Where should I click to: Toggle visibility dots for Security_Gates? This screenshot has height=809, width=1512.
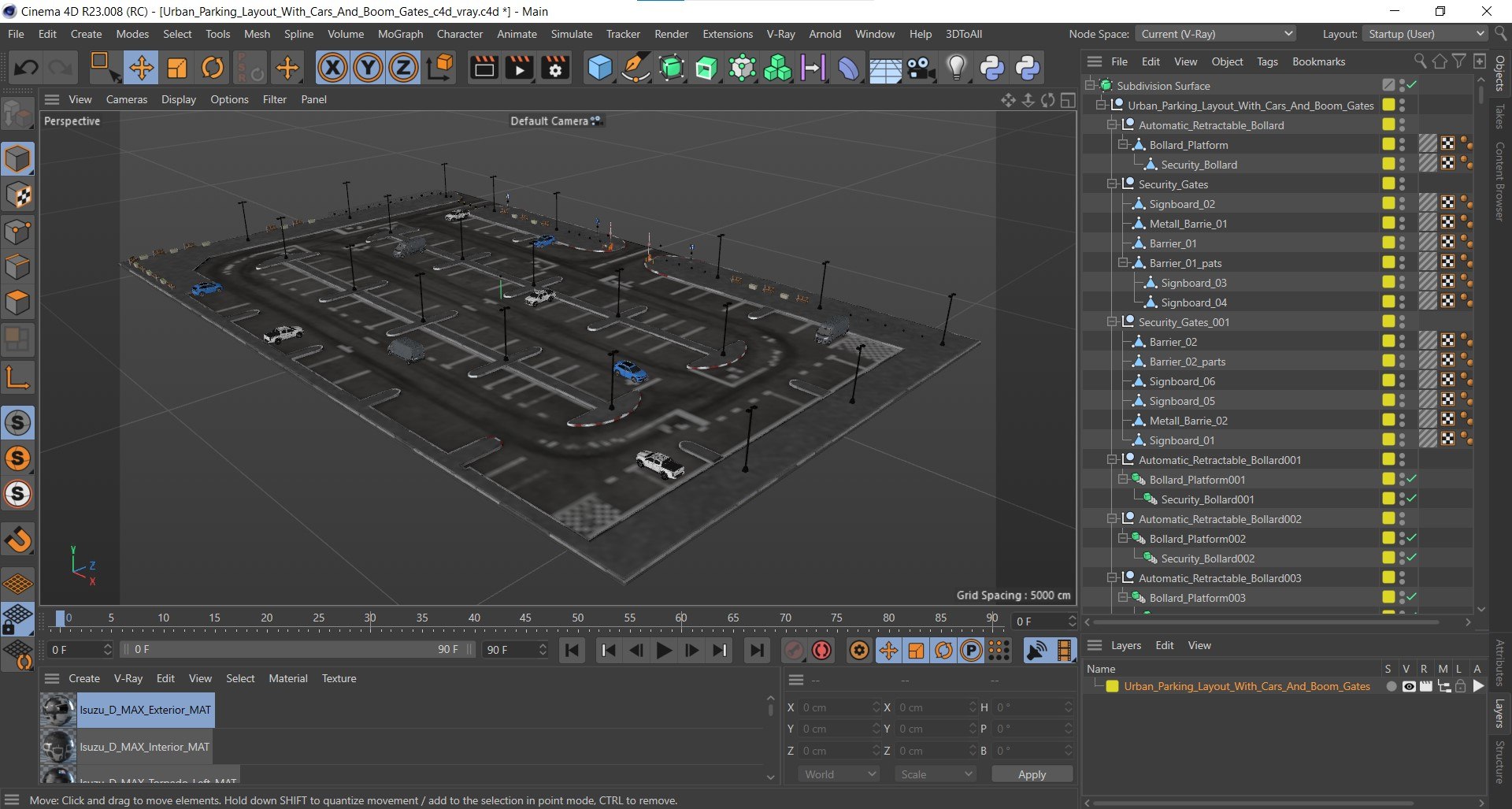[1403, 184]
